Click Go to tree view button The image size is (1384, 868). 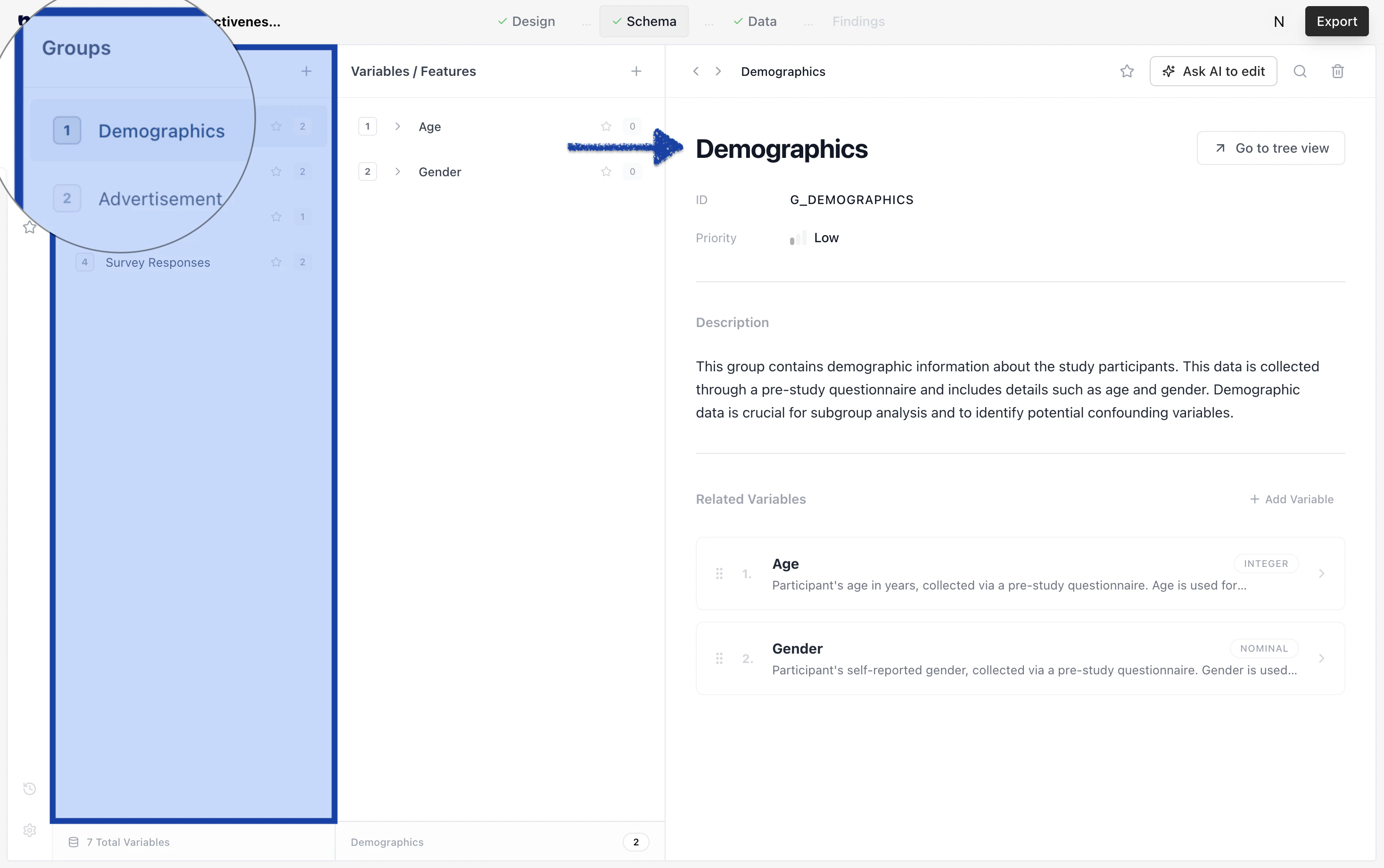coord(1270,148)
